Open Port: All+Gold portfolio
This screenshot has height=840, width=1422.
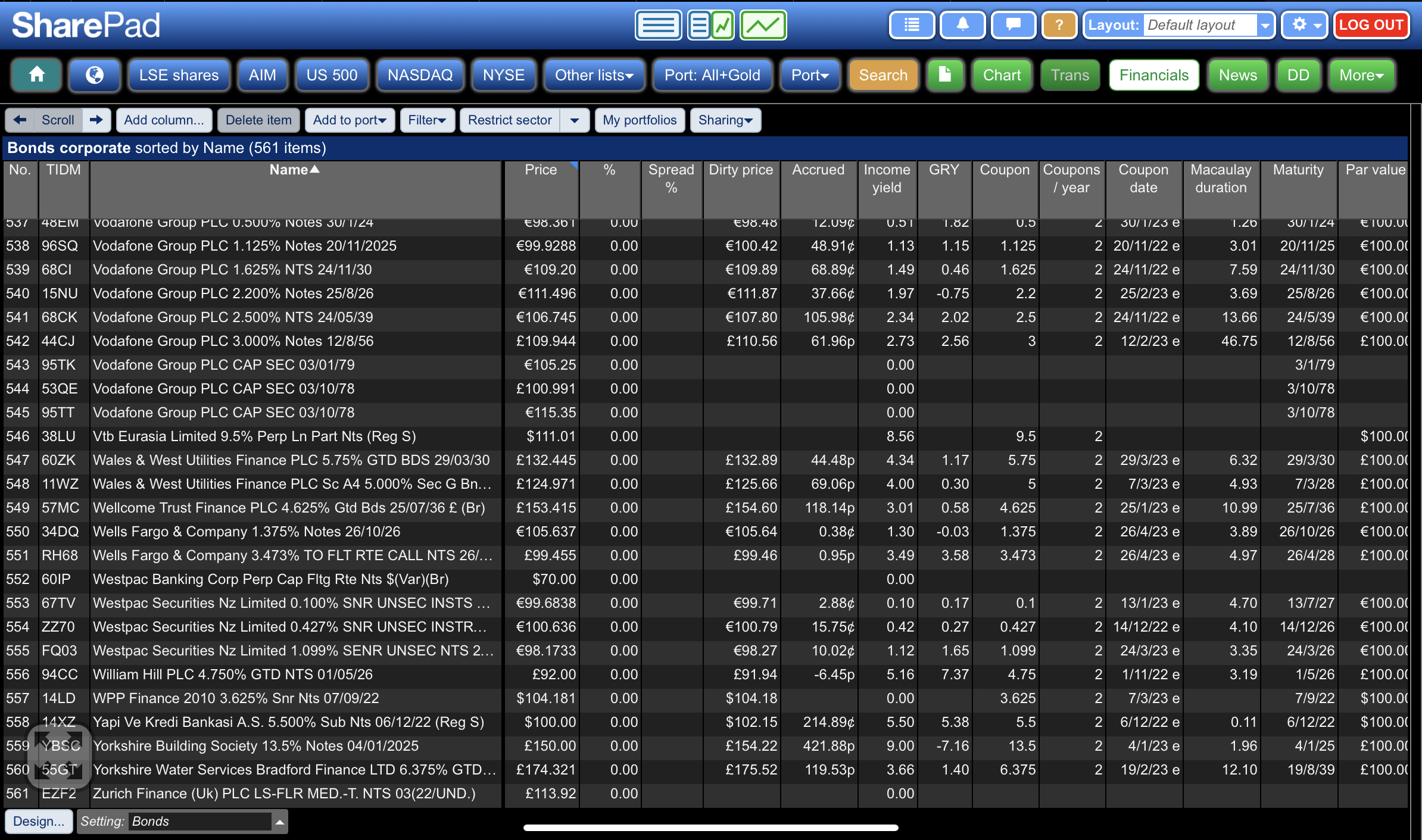(x=712, y=75)
